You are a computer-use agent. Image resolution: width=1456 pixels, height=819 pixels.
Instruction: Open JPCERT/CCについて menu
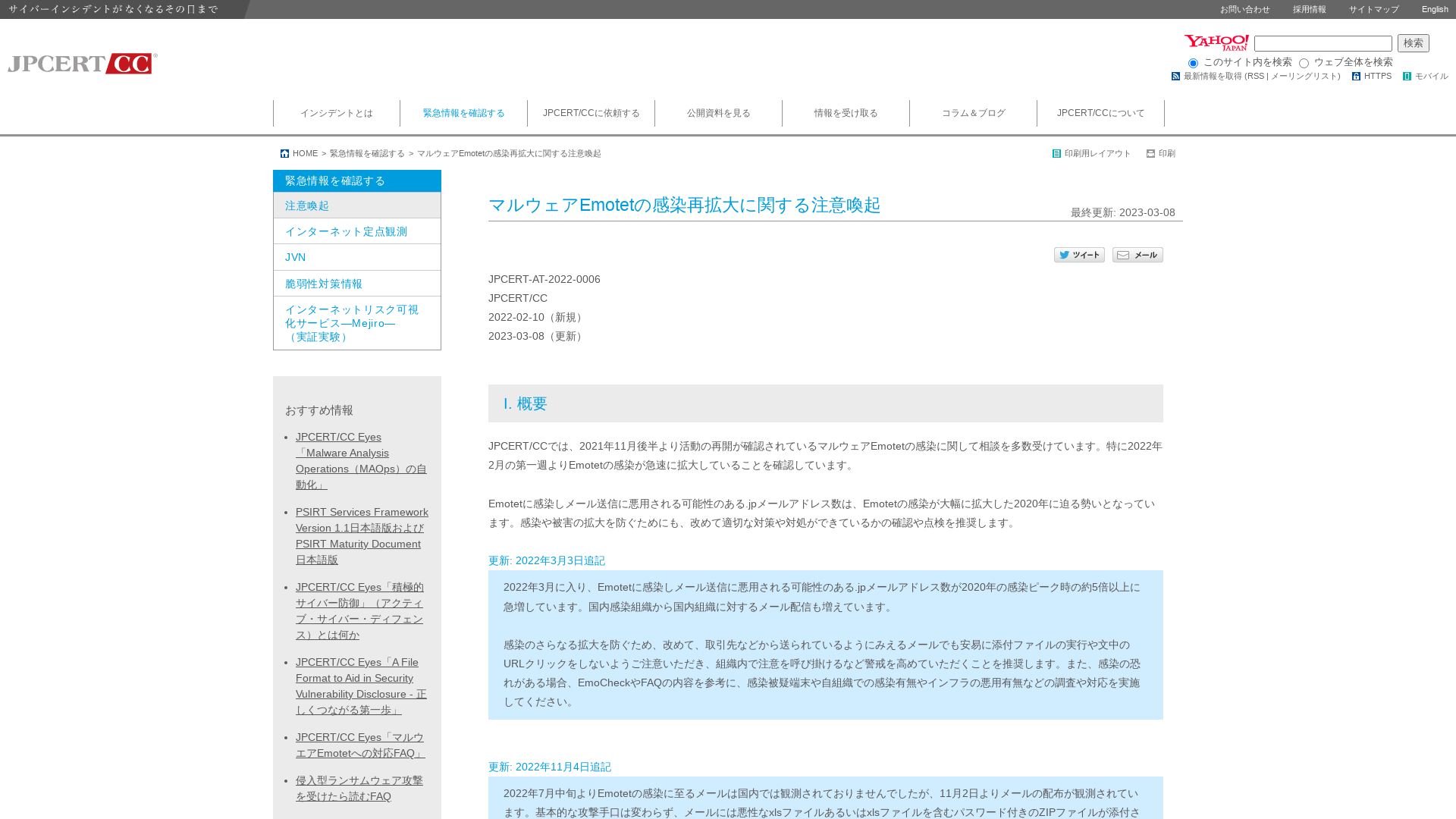[x=1101, y=114]
